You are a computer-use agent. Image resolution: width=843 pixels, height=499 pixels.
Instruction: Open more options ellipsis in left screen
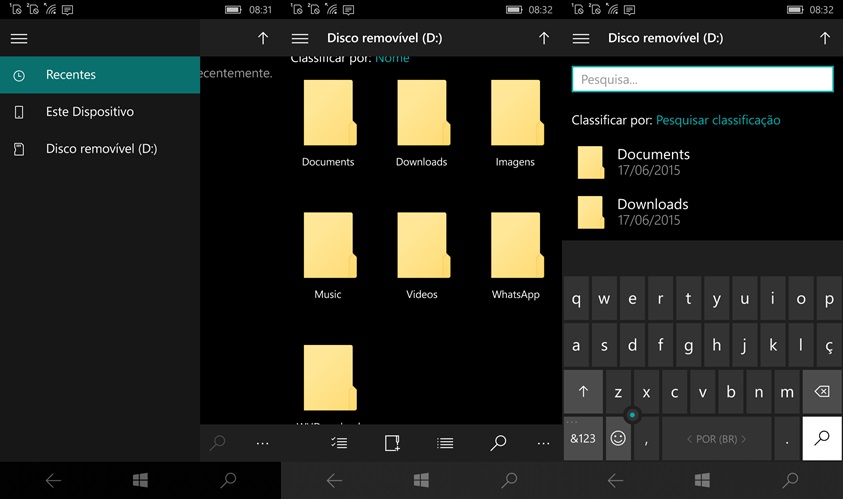pyautogui.click(x=262, y=444)
